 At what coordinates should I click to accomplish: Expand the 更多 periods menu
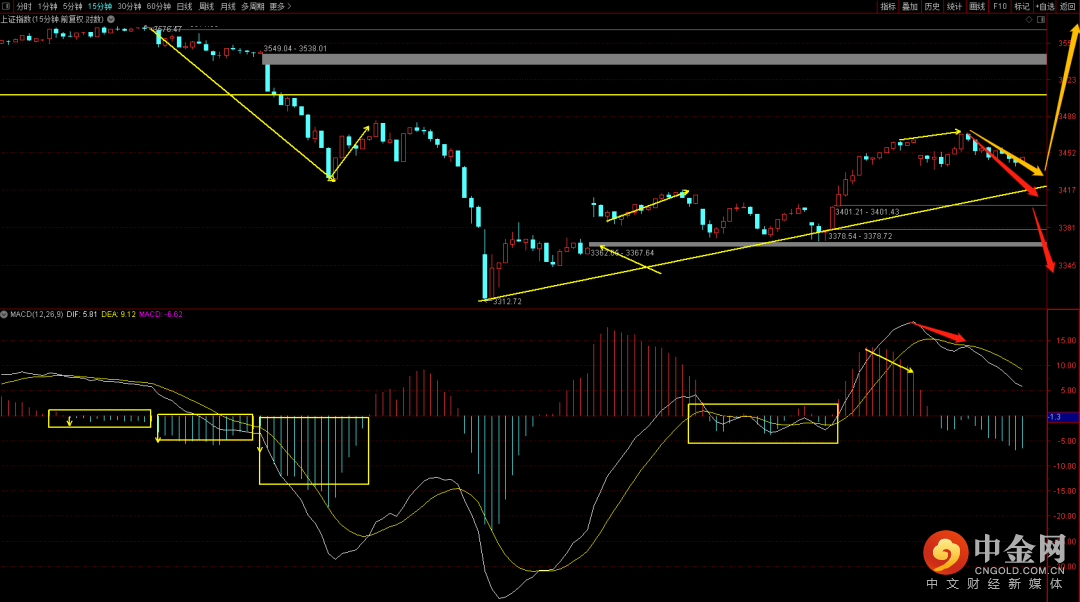[280, 6]
